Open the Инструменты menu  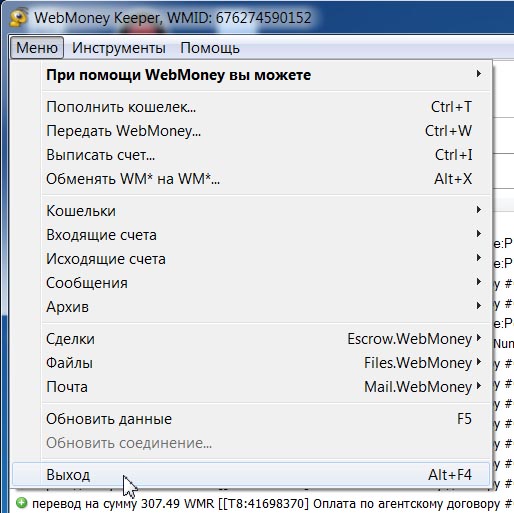[x=119, y=48]
